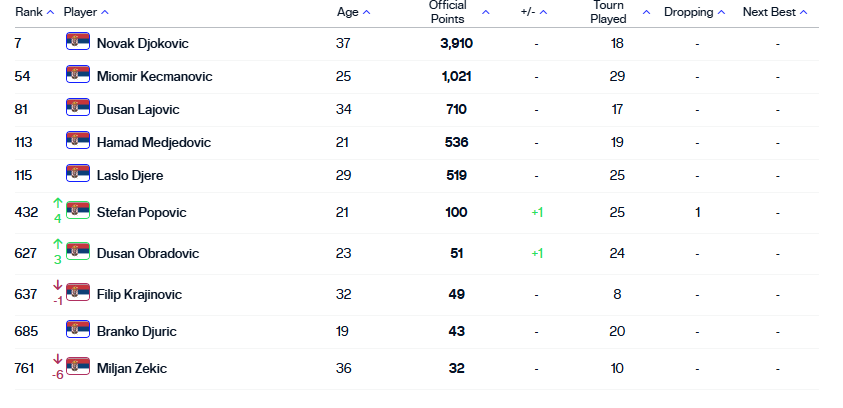Open Branko Djuric's player profile
The height and width of the screenshot is (408, 843).
tap(137, 331)
